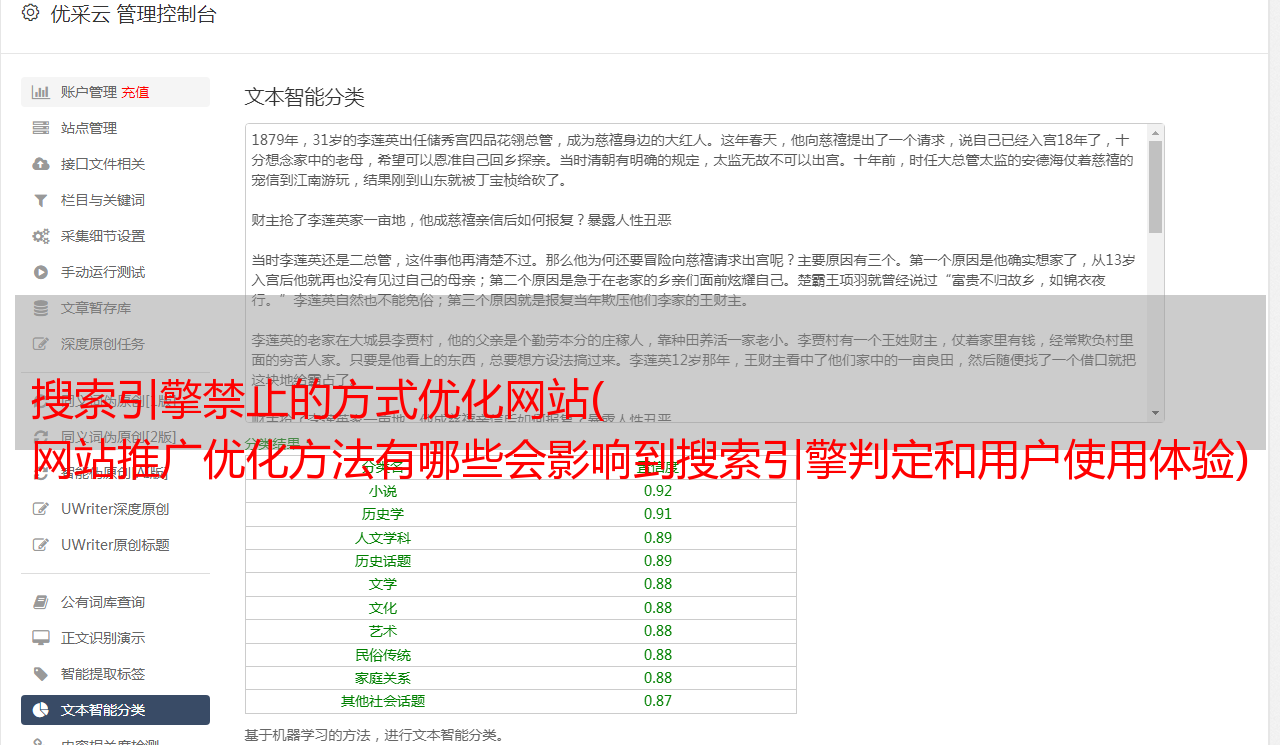This screenshot has height=745, width=1280.
Task: Click the tag icon for 智能提取标签
Action: [41, 674]
